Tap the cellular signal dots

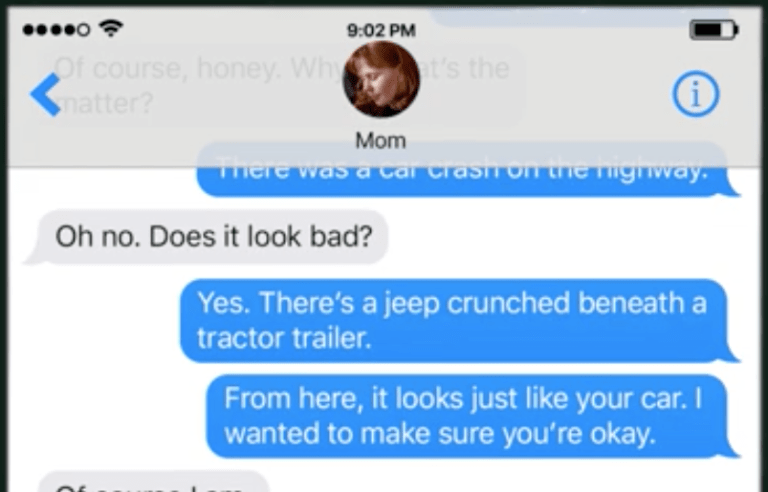[56, 30]
